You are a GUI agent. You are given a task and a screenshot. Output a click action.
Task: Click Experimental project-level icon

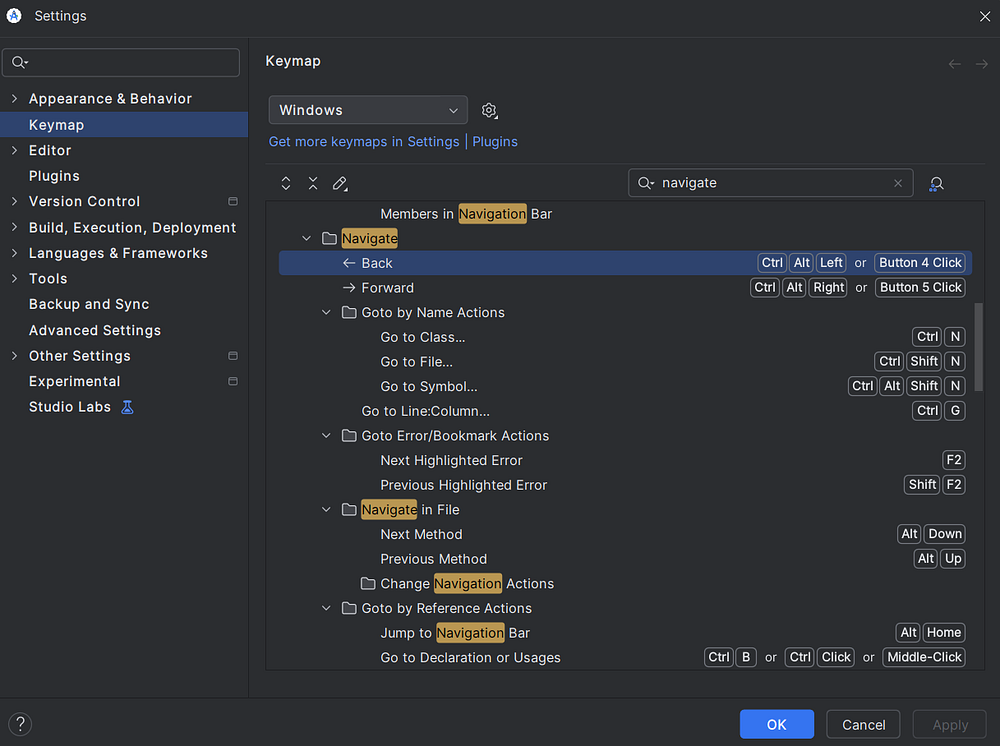tap(233, 381)
